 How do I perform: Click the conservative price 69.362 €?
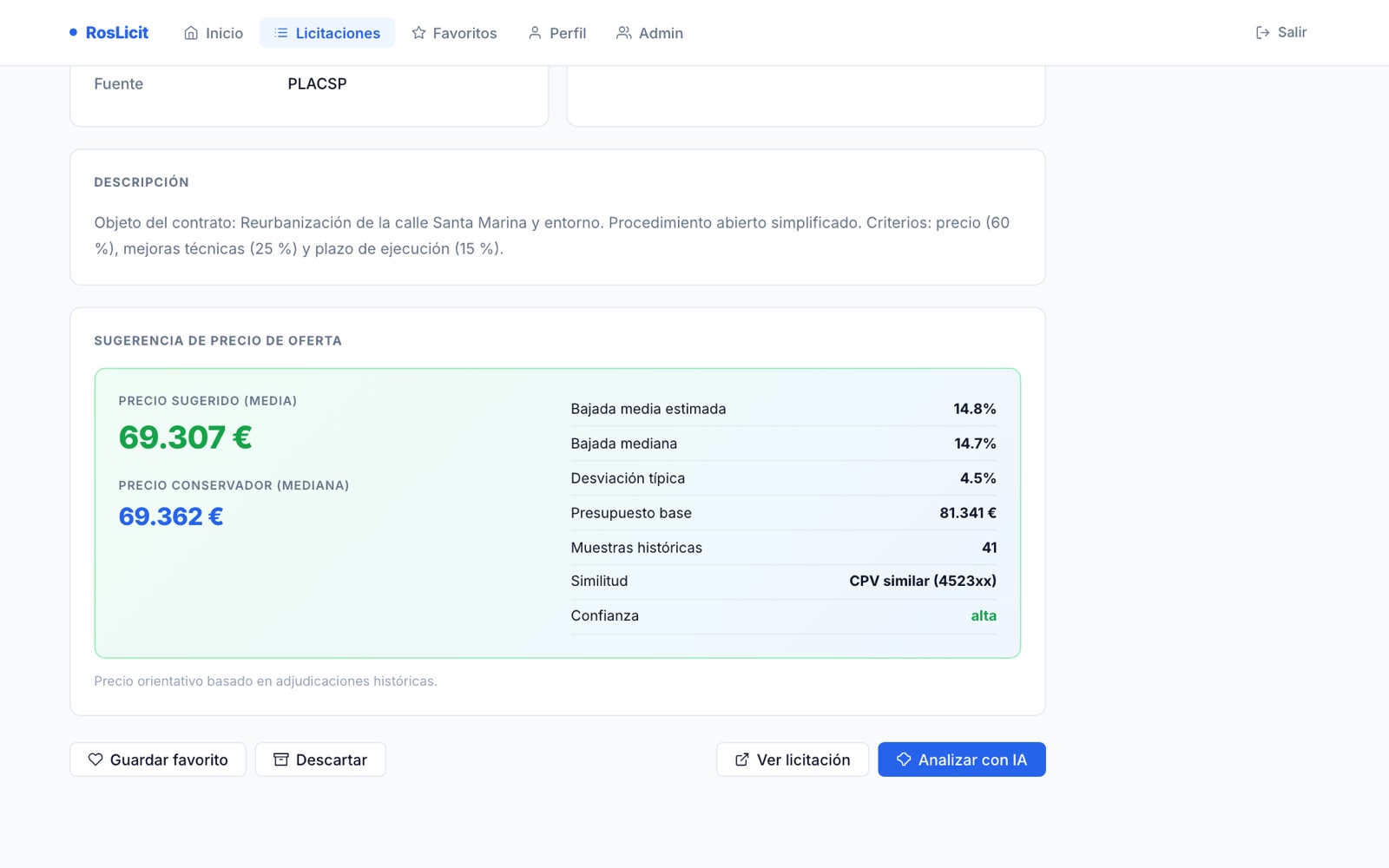pos(171,516)
